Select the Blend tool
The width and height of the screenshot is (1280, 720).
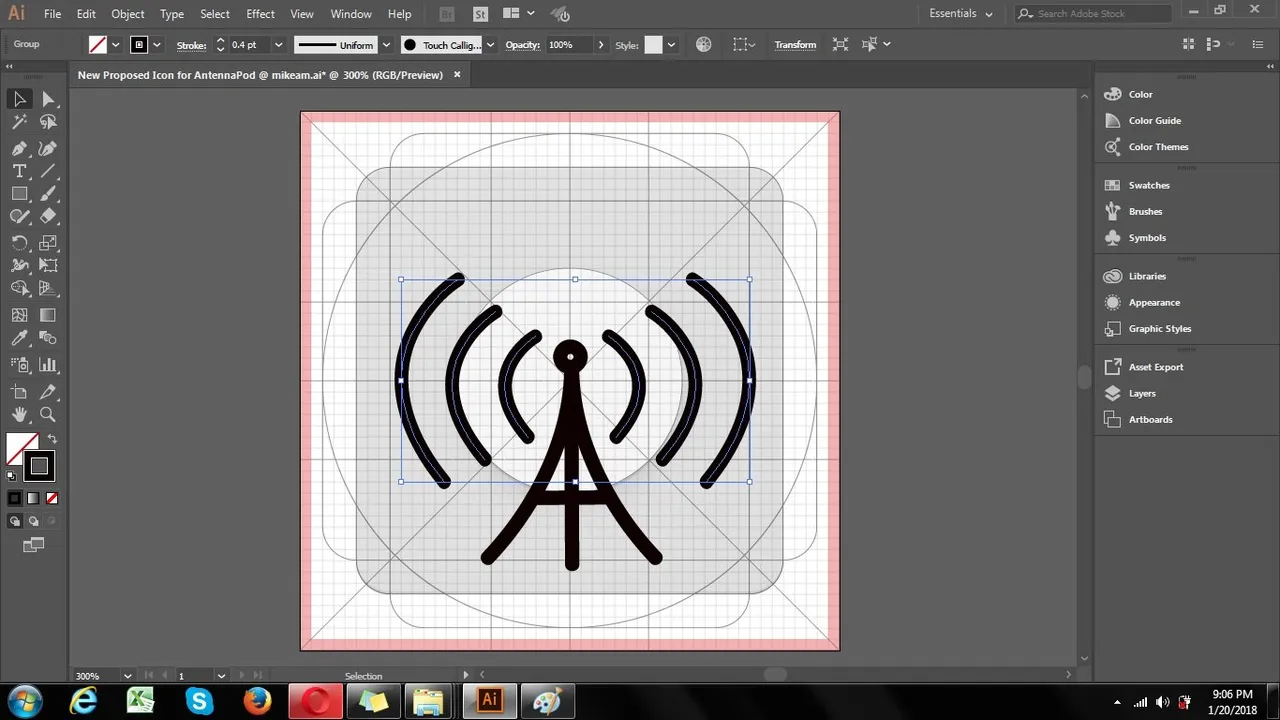pos(48,339)
